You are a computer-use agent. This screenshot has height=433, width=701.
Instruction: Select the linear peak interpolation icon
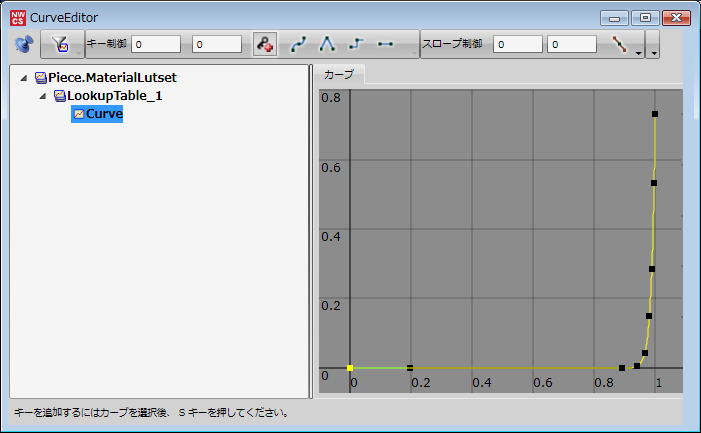click(x=327, y=44)
